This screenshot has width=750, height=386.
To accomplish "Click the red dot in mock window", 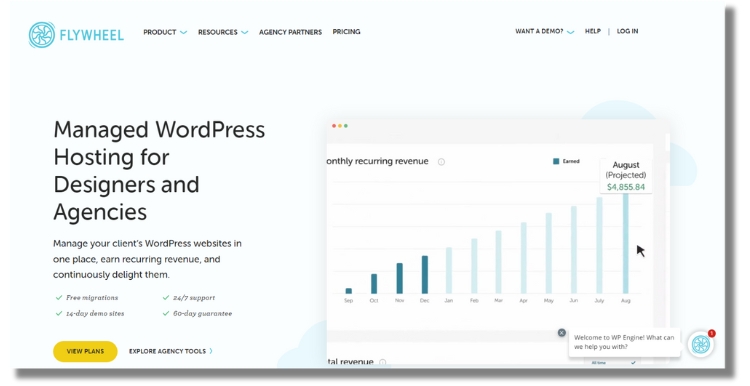I will tap(334, 126).
